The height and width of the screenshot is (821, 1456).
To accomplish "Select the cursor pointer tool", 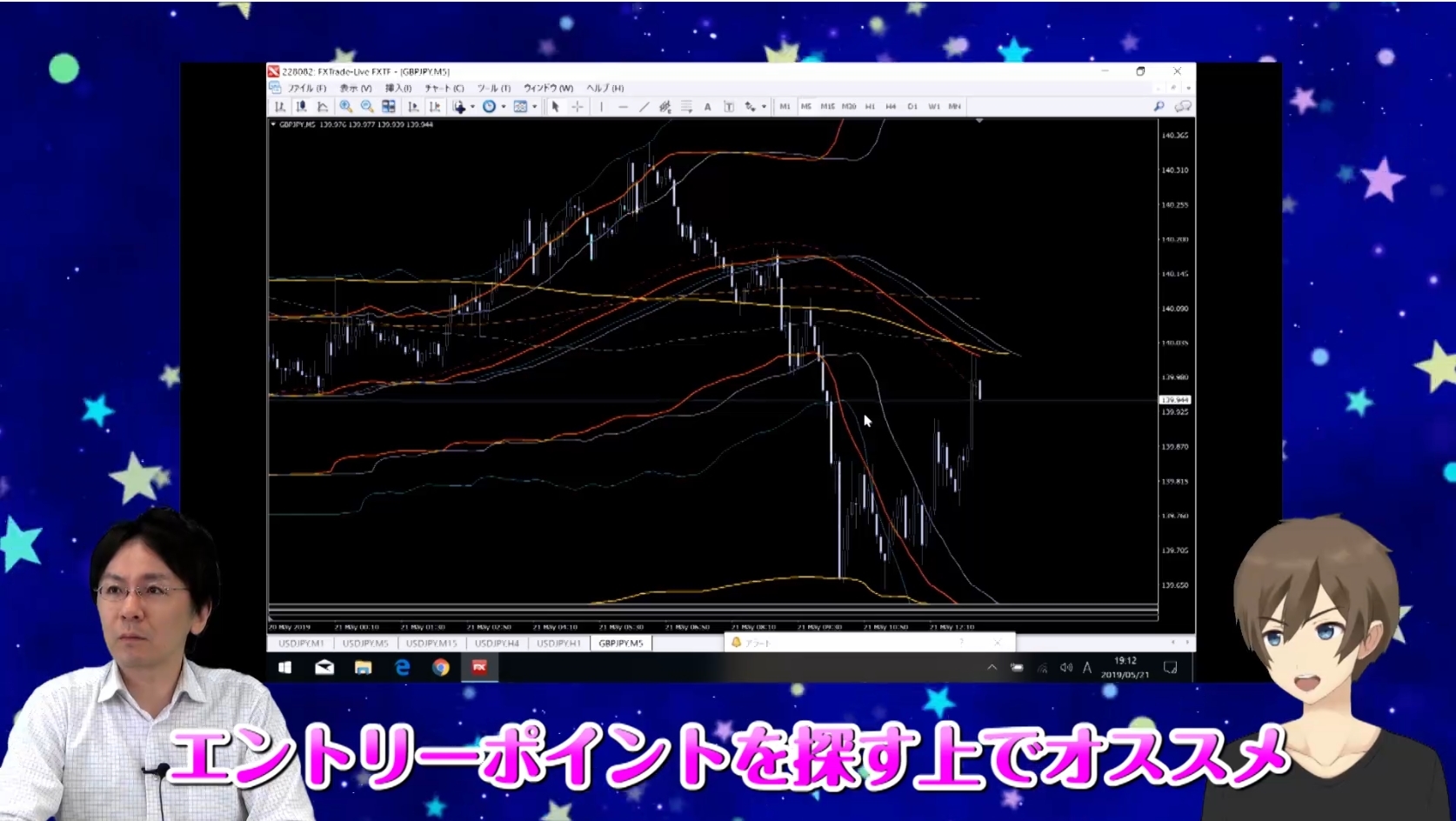I will [555, 106].
